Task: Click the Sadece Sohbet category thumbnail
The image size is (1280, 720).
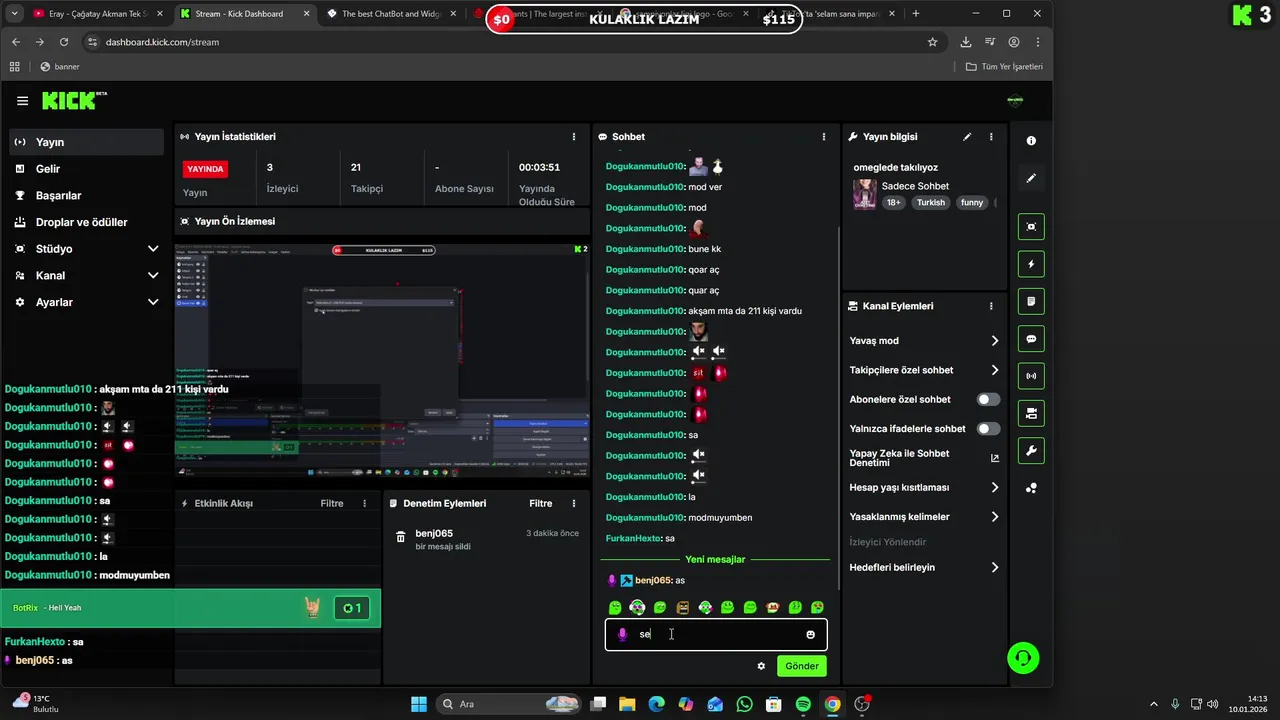Action: click(x=865, y=194)
